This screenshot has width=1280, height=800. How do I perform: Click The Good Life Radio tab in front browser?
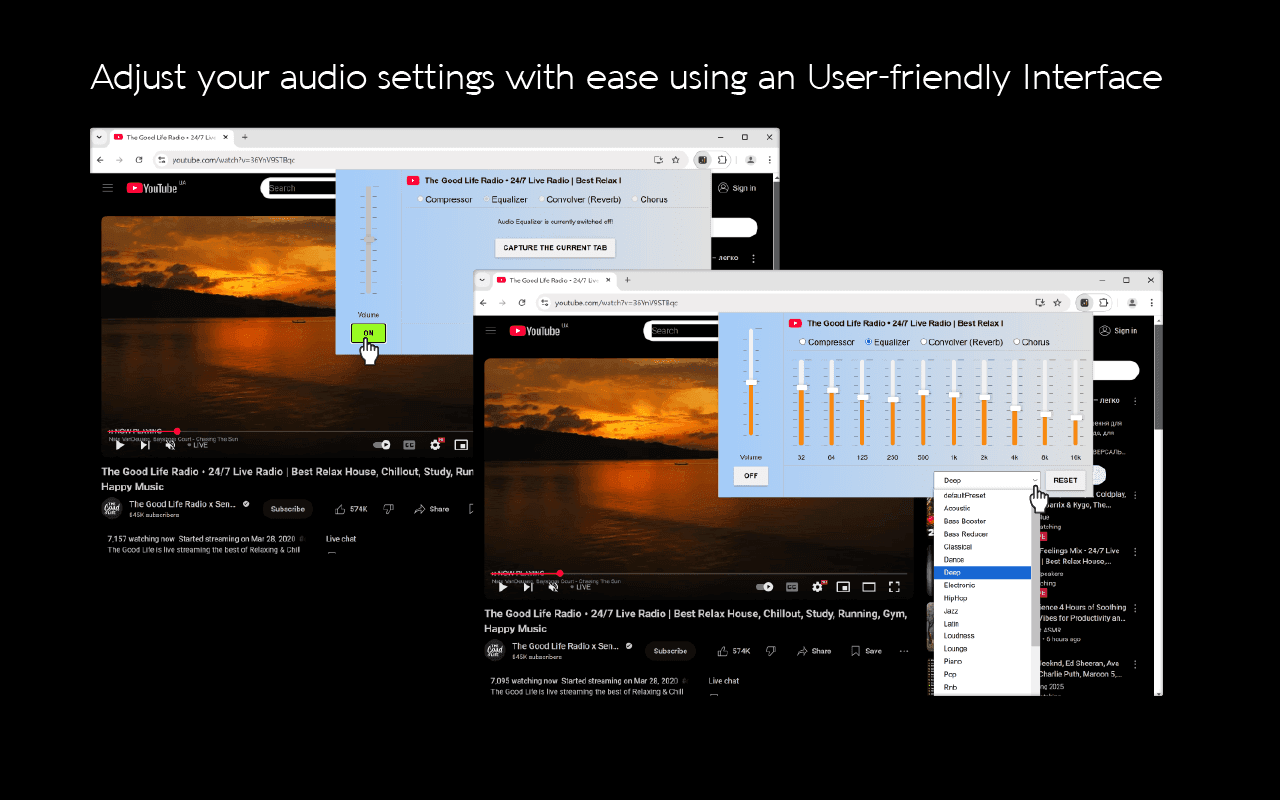(x=548, y=280)
